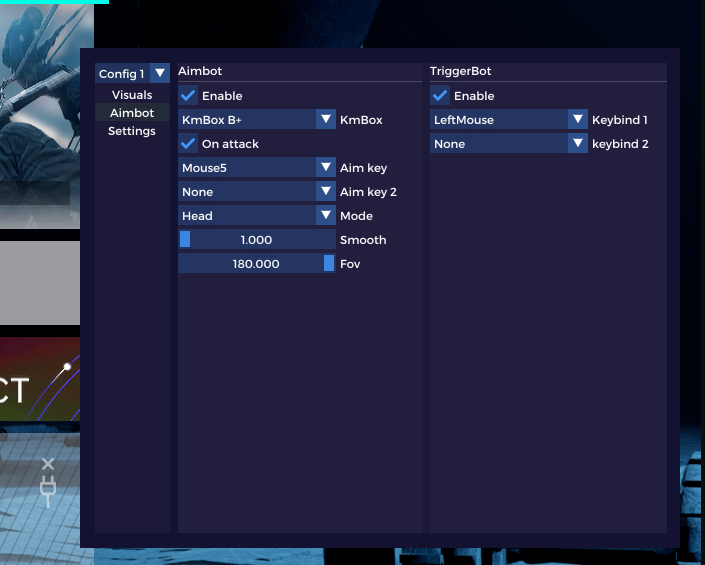The image size is (705, 565).
Task: Click the plug icon in background window
Action: point(48,491)
